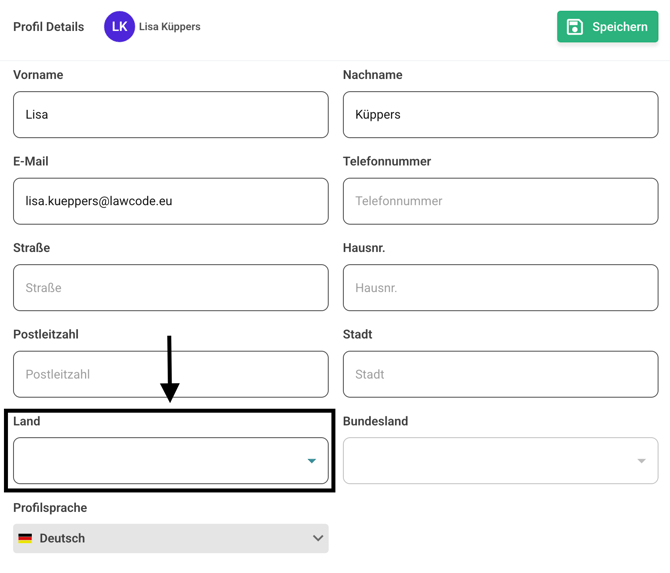Screen dimensions: 670x573
Task: Focus the Nachname field containing Küppers
Action: tap(500, 115)
